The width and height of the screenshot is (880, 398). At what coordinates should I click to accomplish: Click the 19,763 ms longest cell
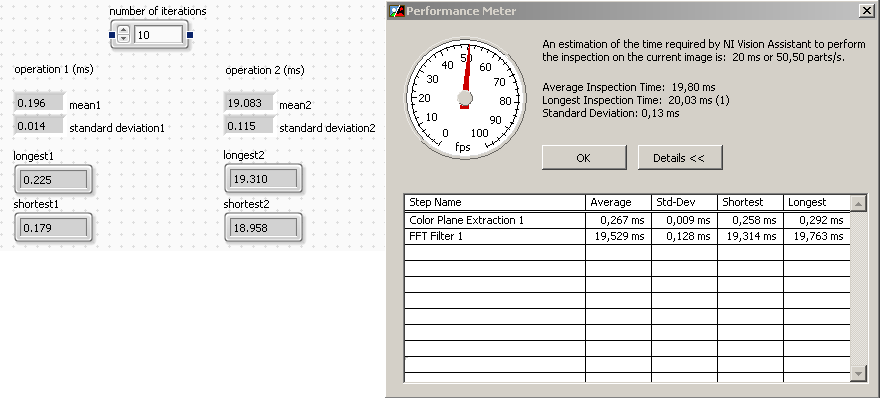point(817,237)
